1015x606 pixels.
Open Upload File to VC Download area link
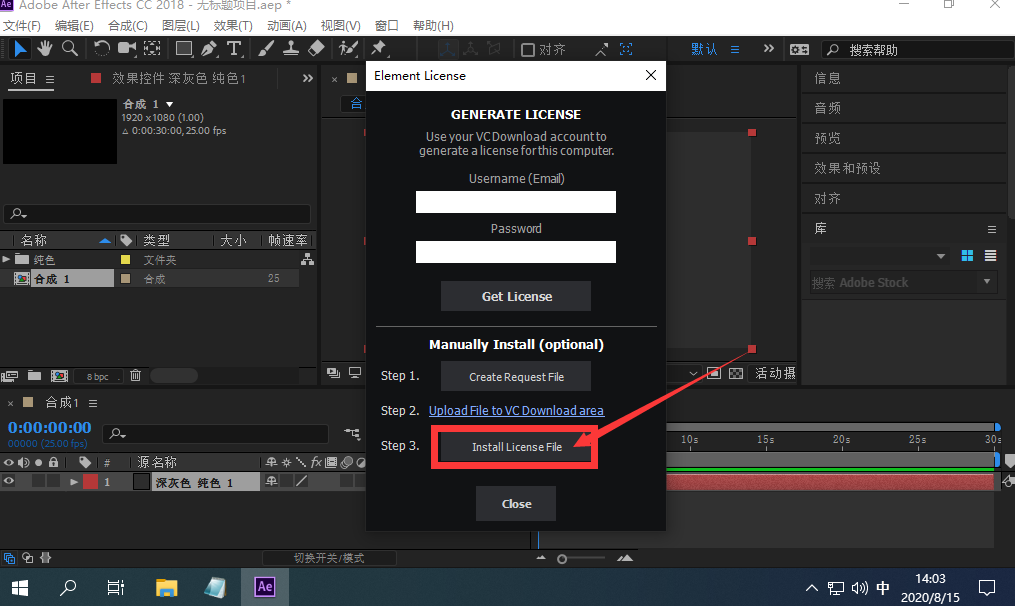click(516, 410)
